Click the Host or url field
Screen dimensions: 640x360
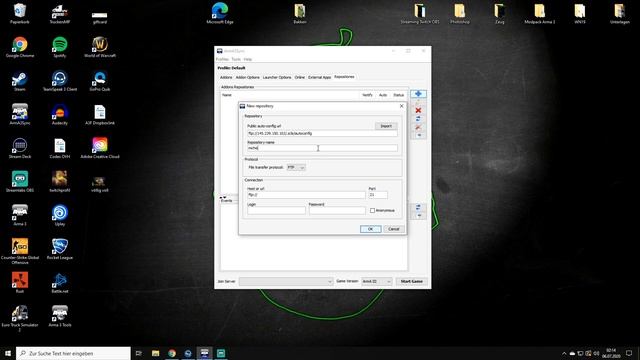tap(306, 195)
